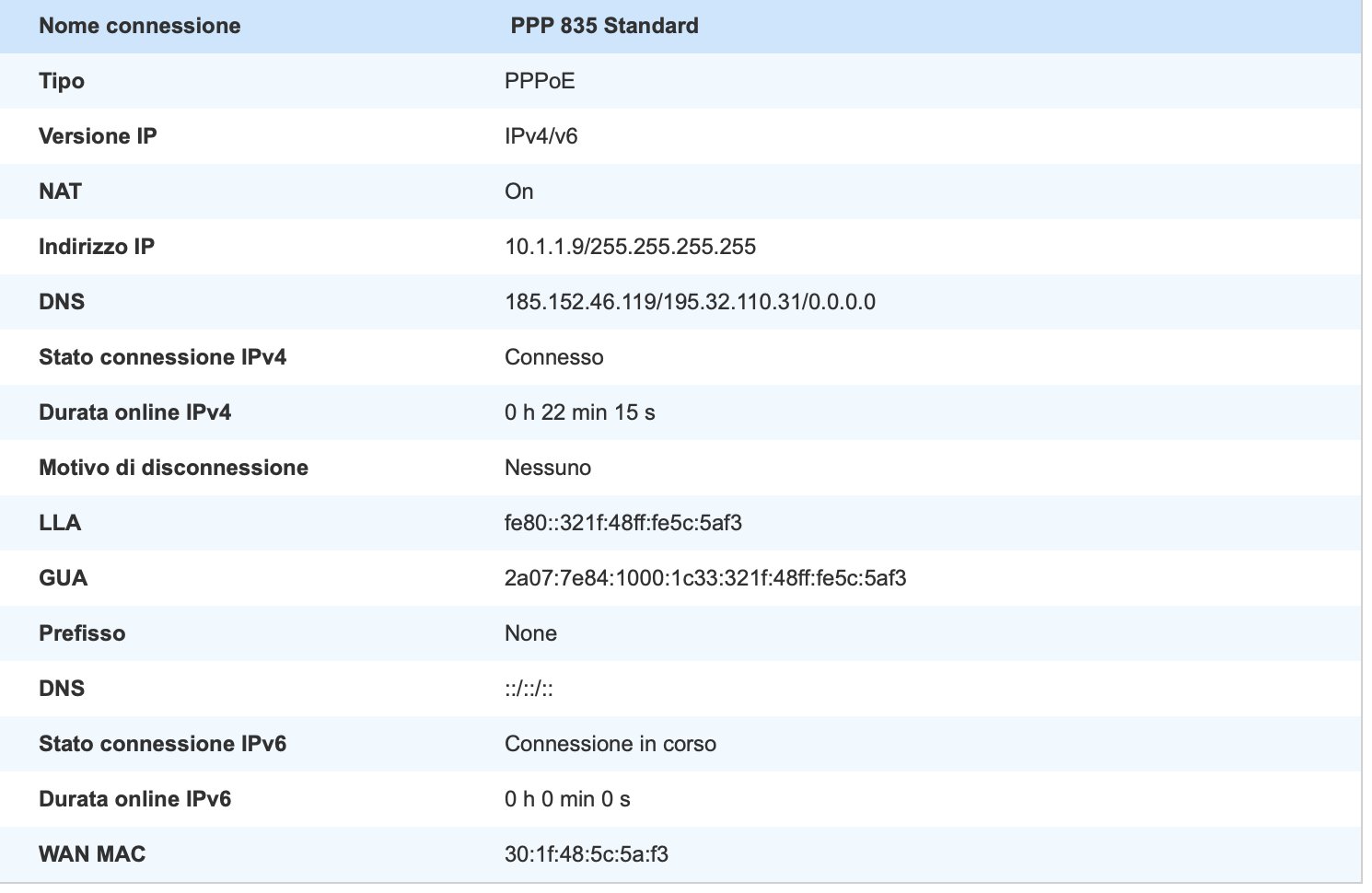Click the 'Versione IP' label
1372x893 pixels.
click(98, 136)
